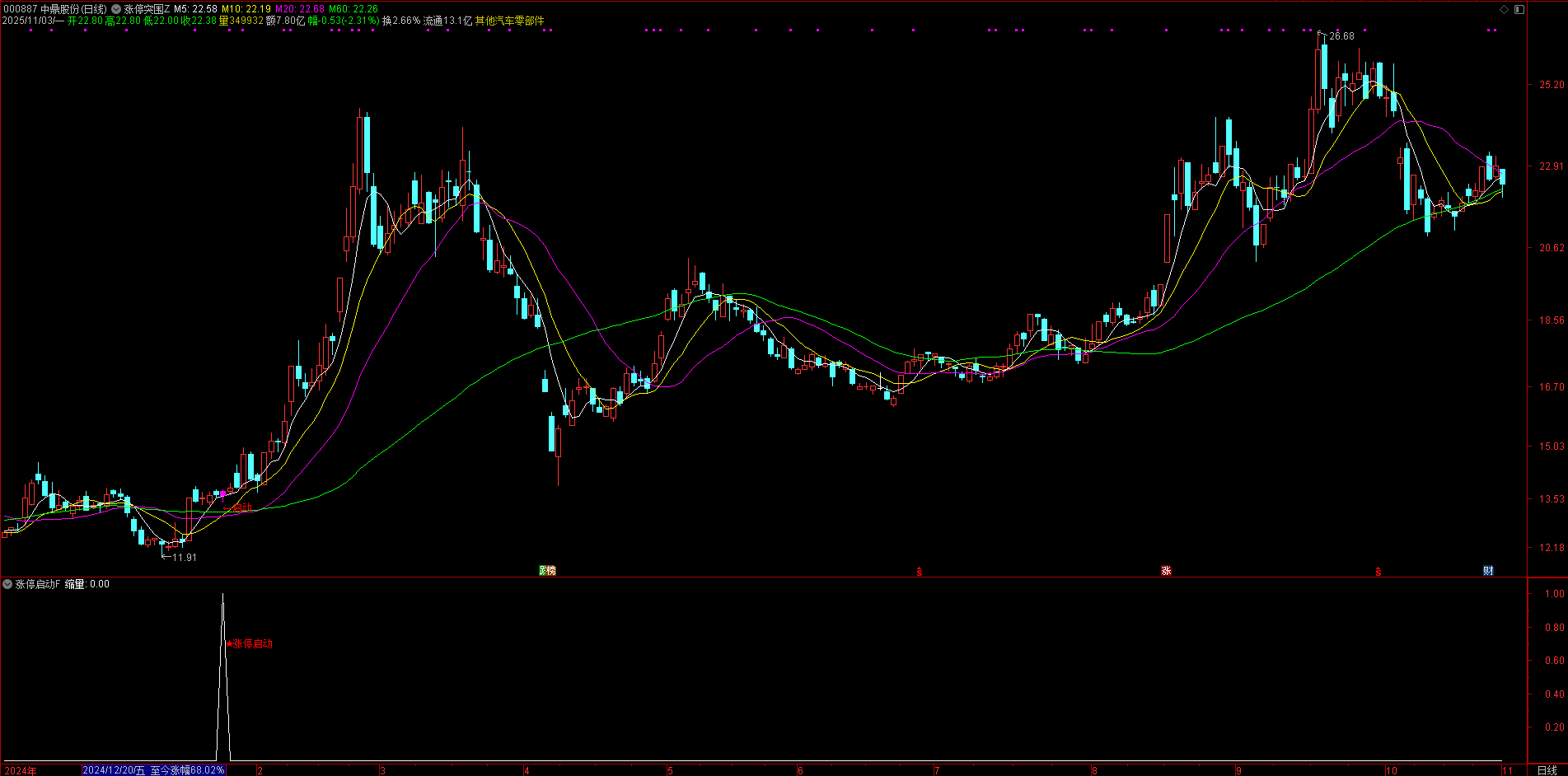Click the 涨 event marker icon
This screenshot has height=776, width=1568.
click(1166, 570)
